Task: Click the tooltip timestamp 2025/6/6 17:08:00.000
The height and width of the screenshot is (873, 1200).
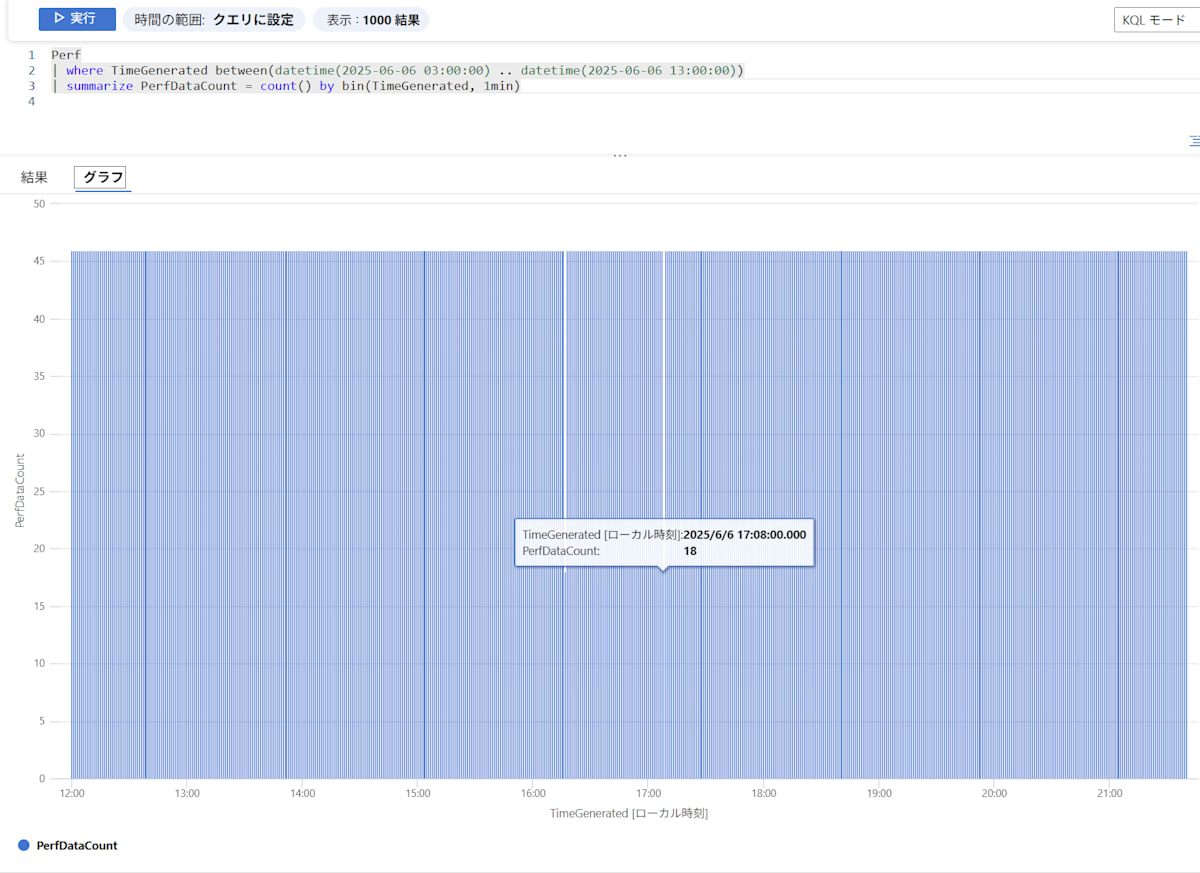Action: click(744, 535)
